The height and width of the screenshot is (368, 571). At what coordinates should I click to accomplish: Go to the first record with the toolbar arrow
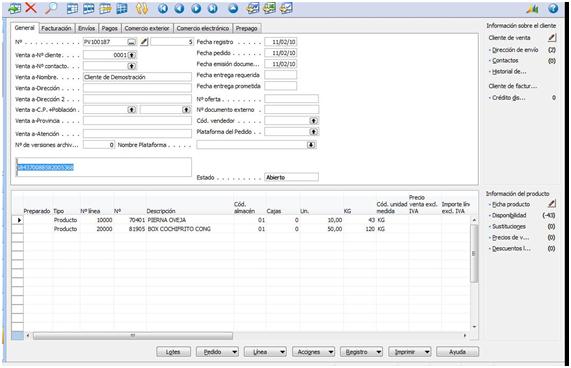point(163,8)
